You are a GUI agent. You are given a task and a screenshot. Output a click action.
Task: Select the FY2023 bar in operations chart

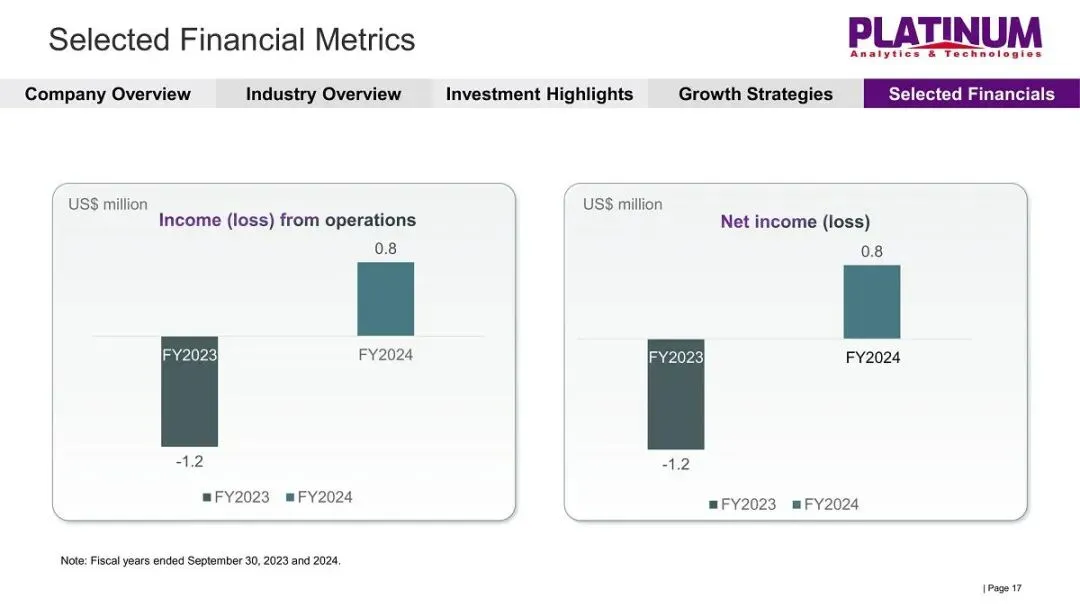pos(189,391)
